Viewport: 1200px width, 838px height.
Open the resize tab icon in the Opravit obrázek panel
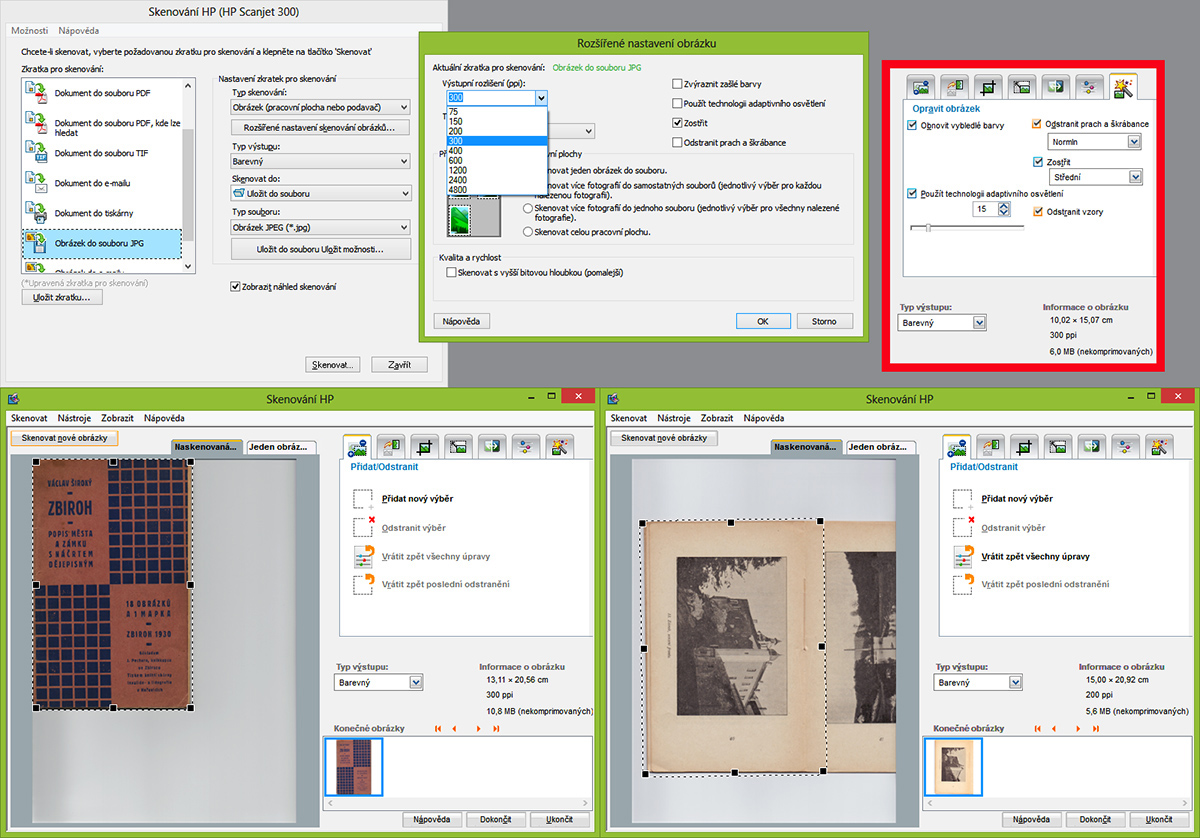(x=1022, y=87)
